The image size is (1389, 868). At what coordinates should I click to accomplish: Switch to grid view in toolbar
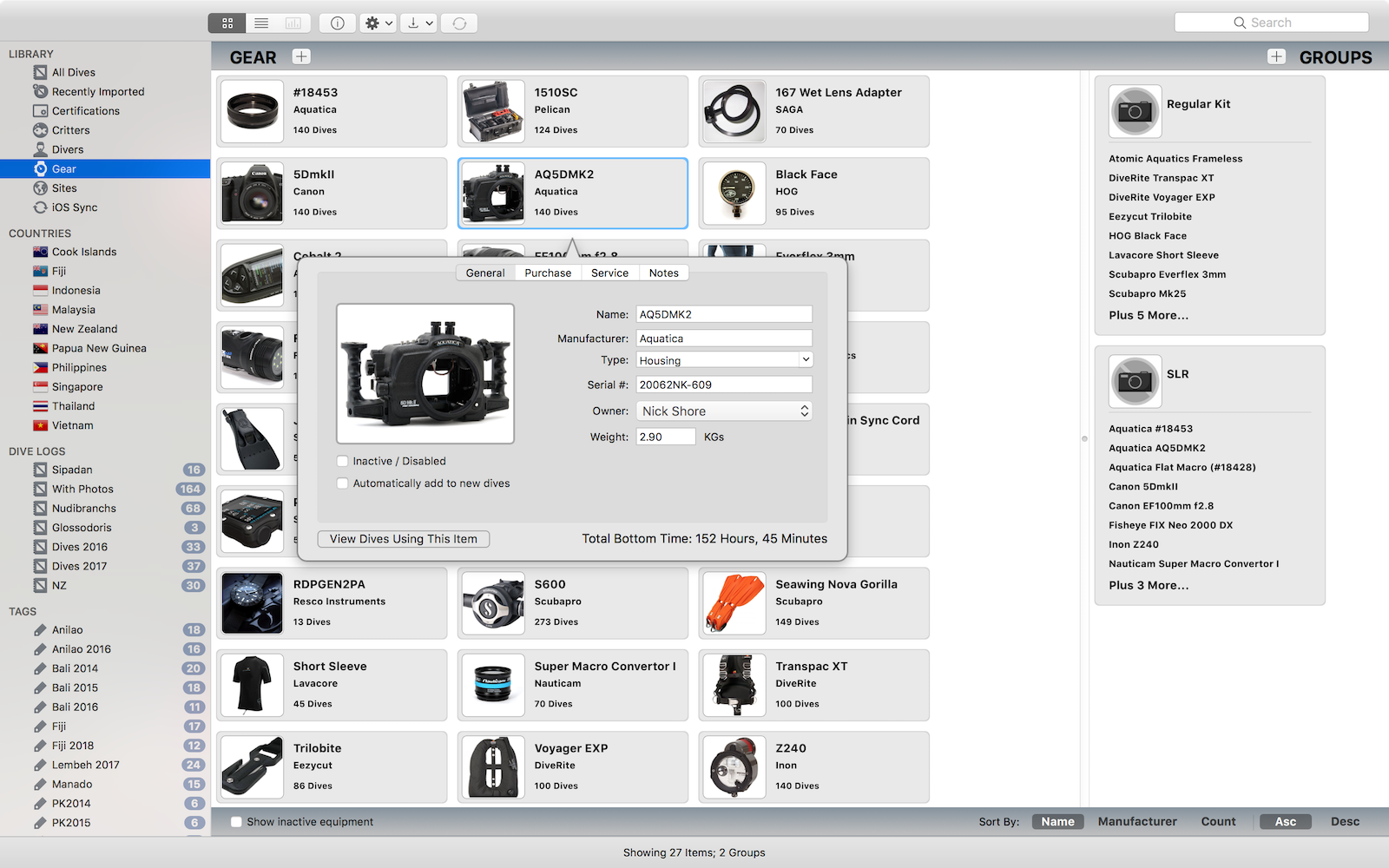coord(227,23)
